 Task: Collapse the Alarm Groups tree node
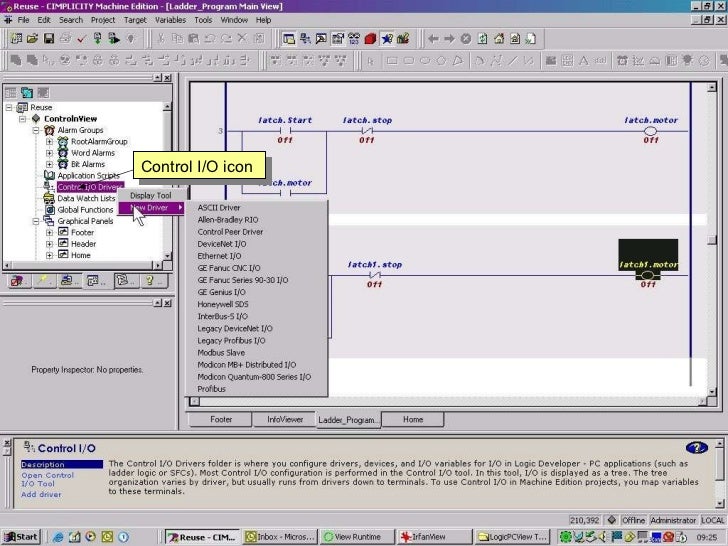[x=36, y=130]
